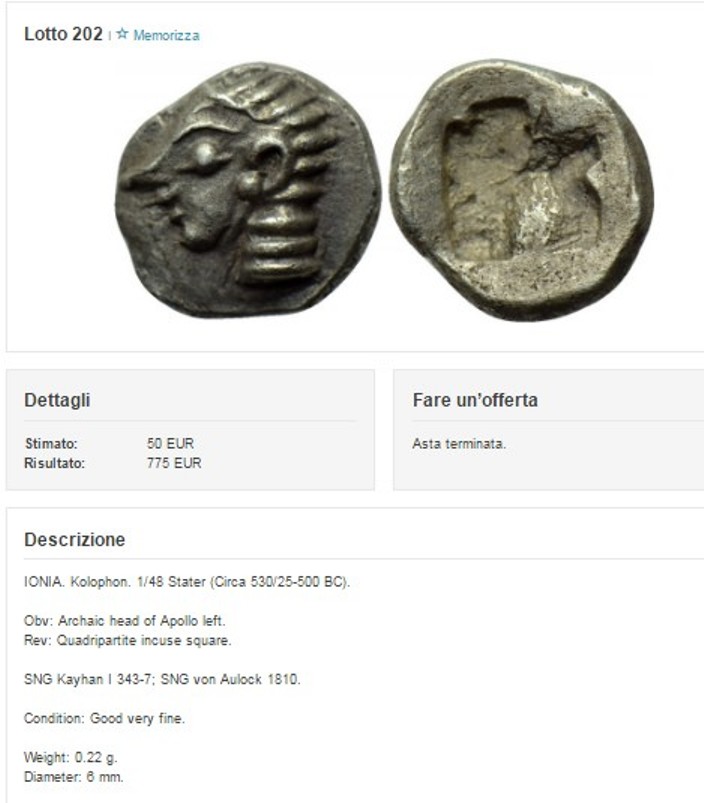
Task: Click the Rev: Quadripartite incuse square line
Action: pos(128,641)
